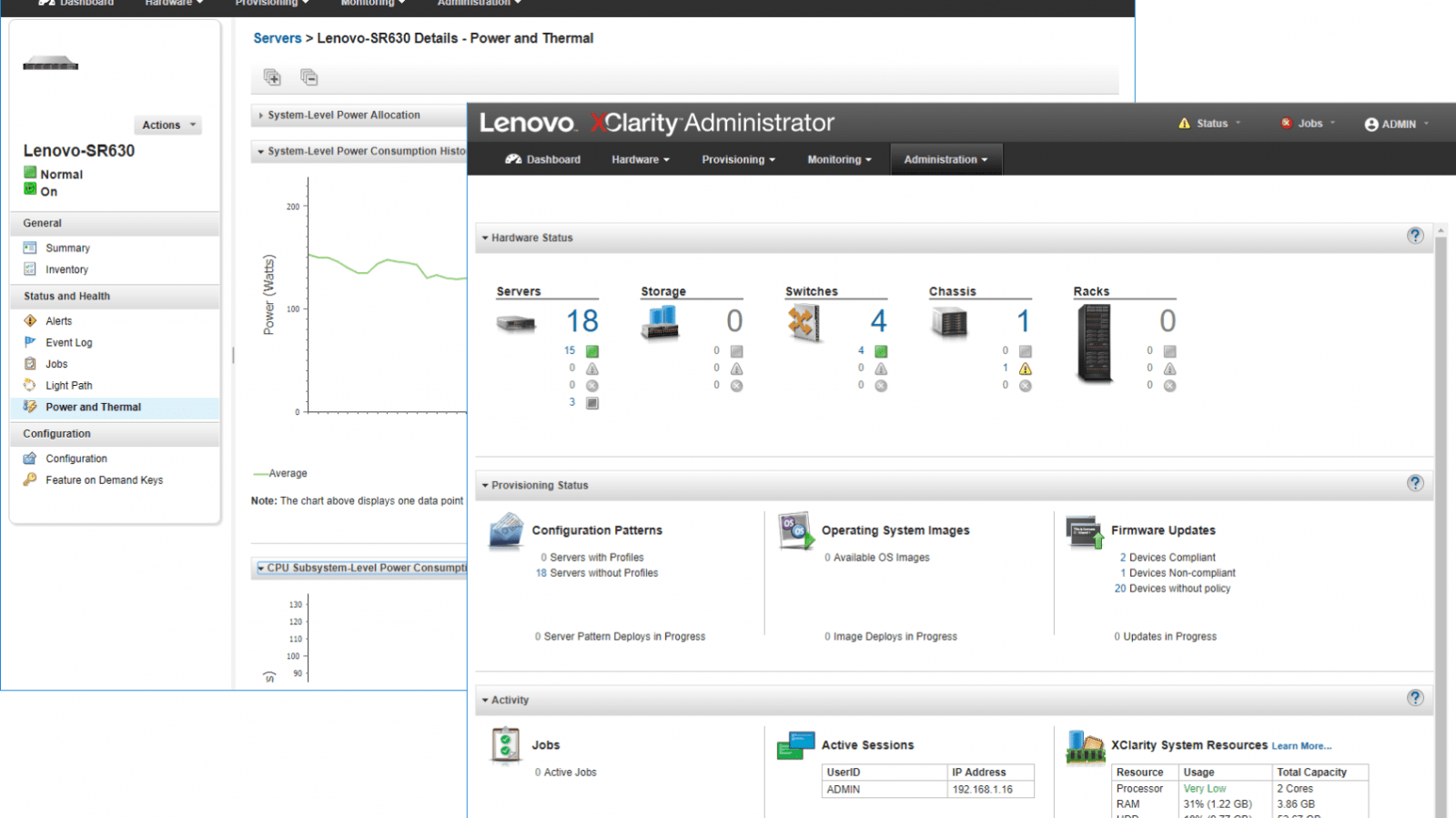Collapse CPU Subsystem-Level Power Consumption section
Viewport: 1456px width, 818px height.
(x=261, y=568)
